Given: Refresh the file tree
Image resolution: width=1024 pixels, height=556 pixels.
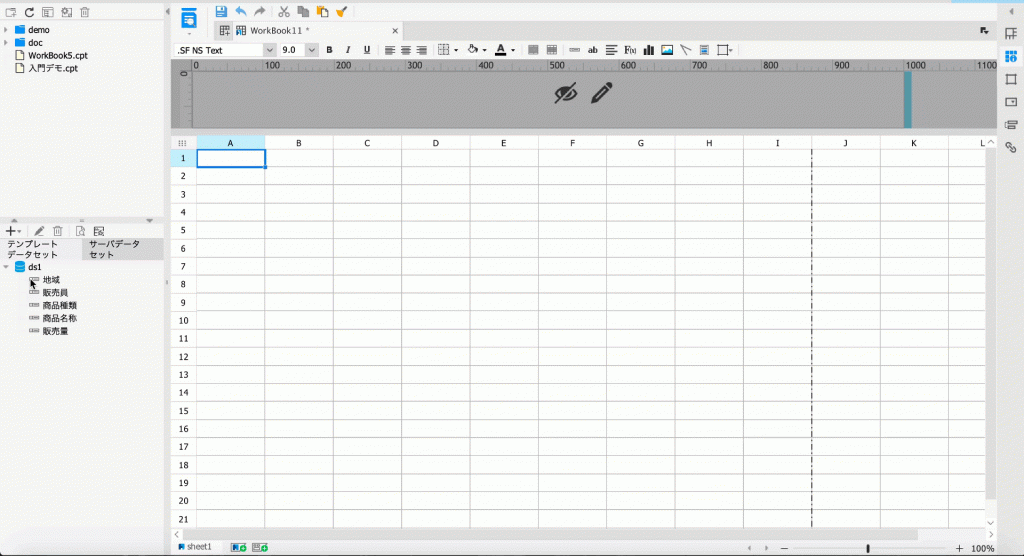Looking at the screenshot, I should (x=29, y=12).
